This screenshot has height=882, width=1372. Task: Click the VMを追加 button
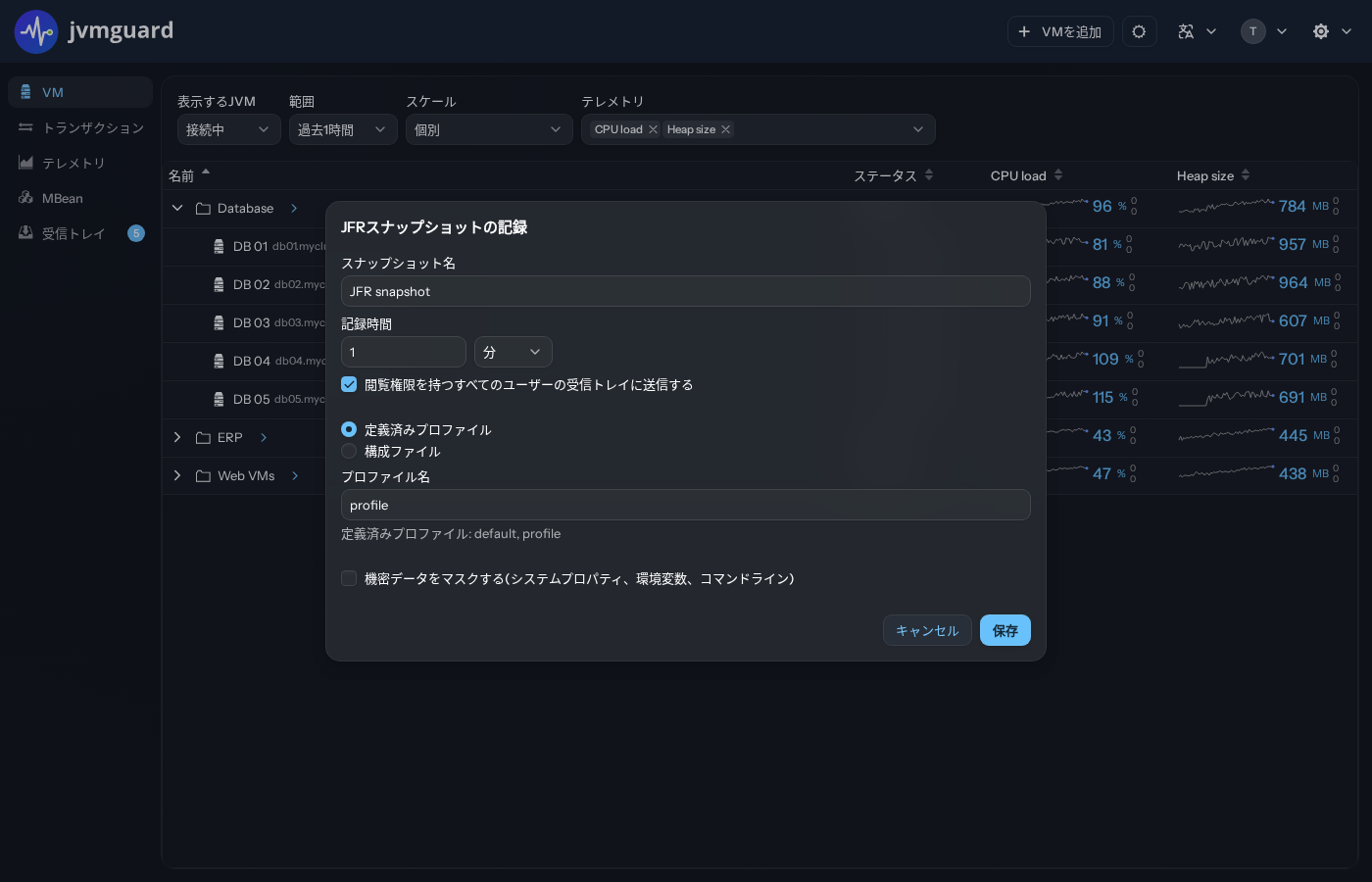click(1060, 31)
